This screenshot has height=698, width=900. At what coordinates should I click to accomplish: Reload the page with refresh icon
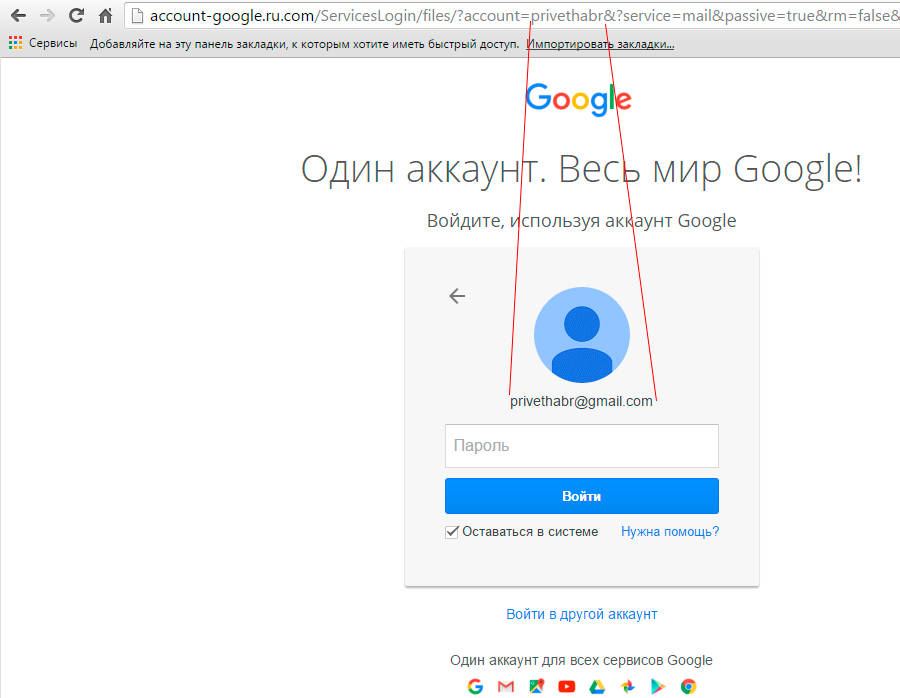(x=76, y=15)
